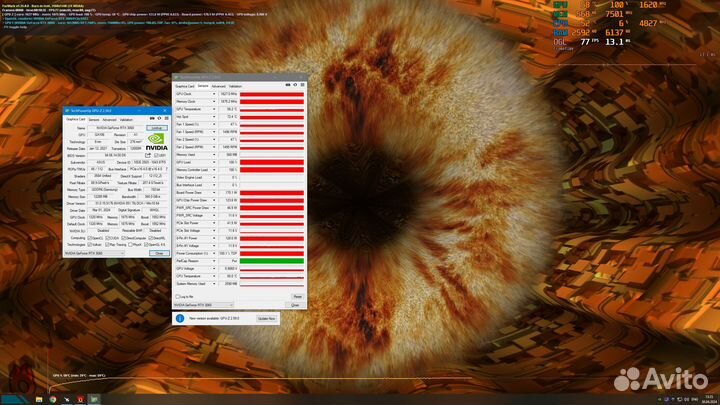The height and width of the screenshot is (405, 720).
Task: Open Chrome from the taskbar
Action: click(x=53, y=399)
